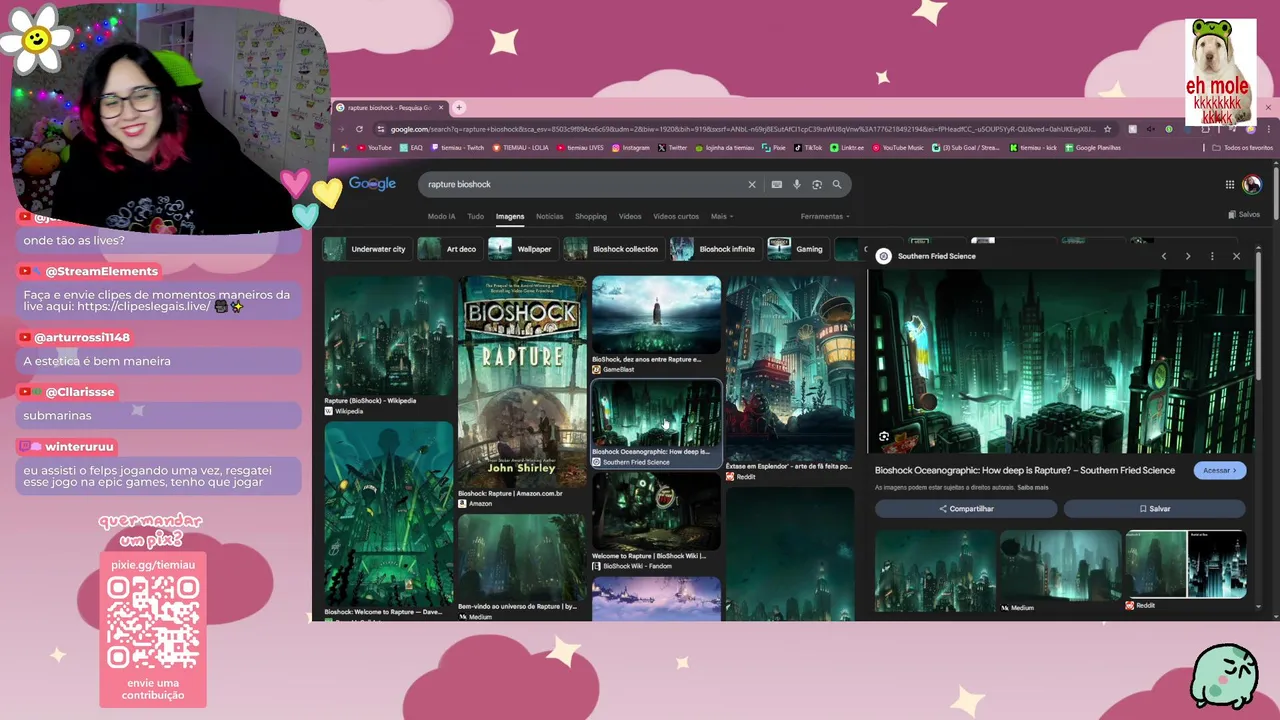This screenshot has width=1280, height=720.
Task: Open the Google apps grid icon
Action: [x=1230, y=184]
